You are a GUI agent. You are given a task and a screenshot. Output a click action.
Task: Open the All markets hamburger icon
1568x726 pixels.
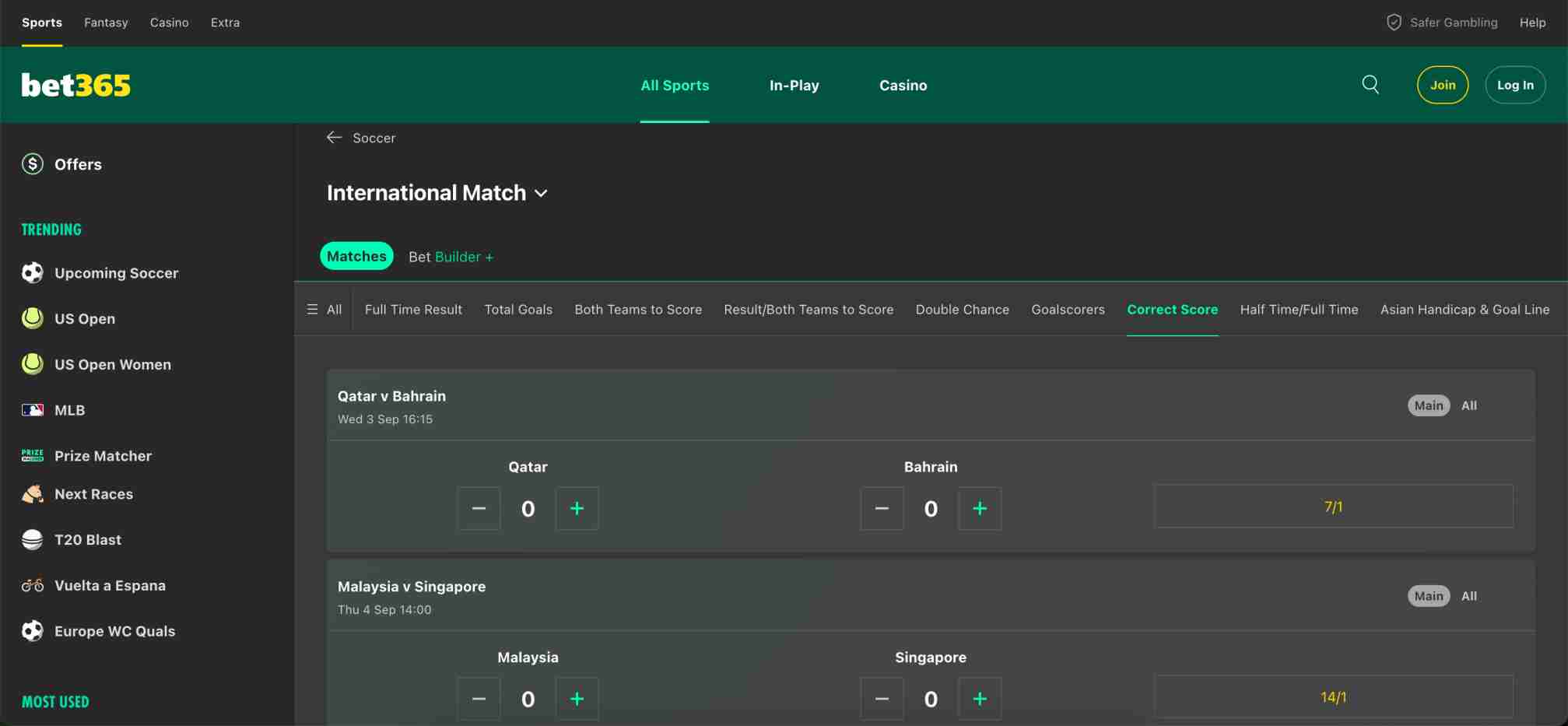312,310
